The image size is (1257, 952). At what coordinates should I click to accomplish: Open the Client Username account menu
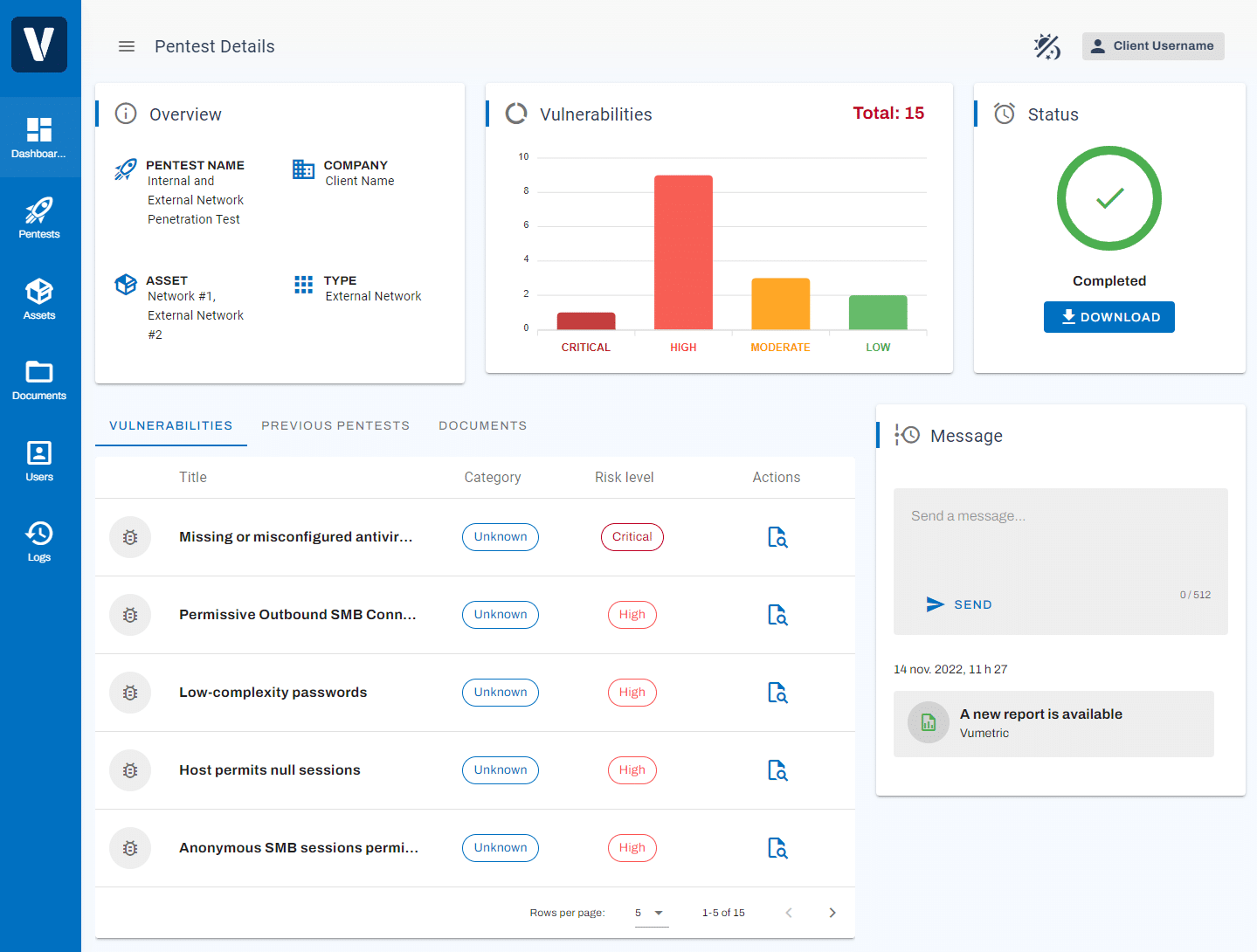coord(1152,46)
